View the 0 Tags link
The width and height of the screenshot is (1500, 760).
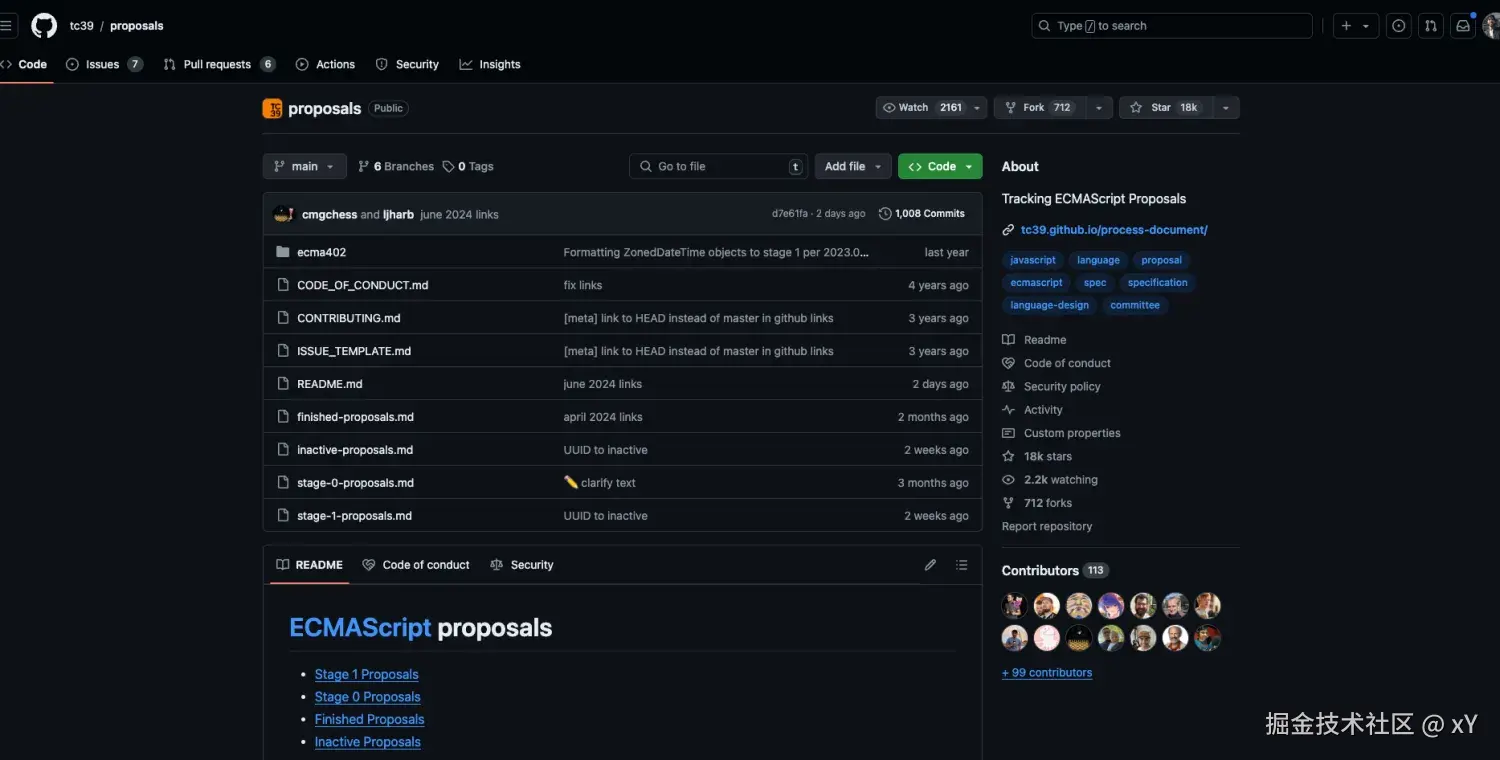coord(468,166)
